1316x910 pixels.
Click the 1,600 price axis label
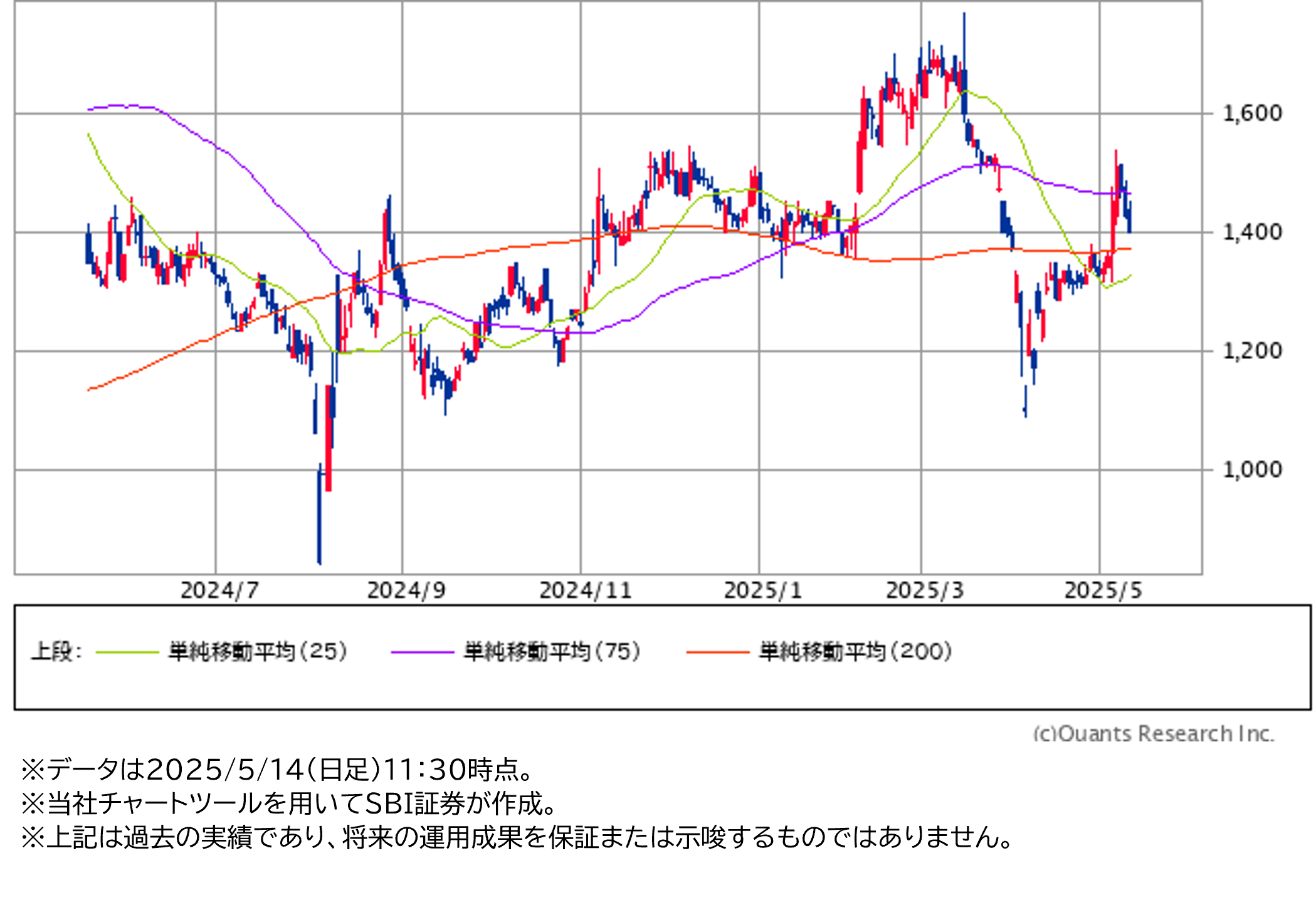coord(1252,113)
